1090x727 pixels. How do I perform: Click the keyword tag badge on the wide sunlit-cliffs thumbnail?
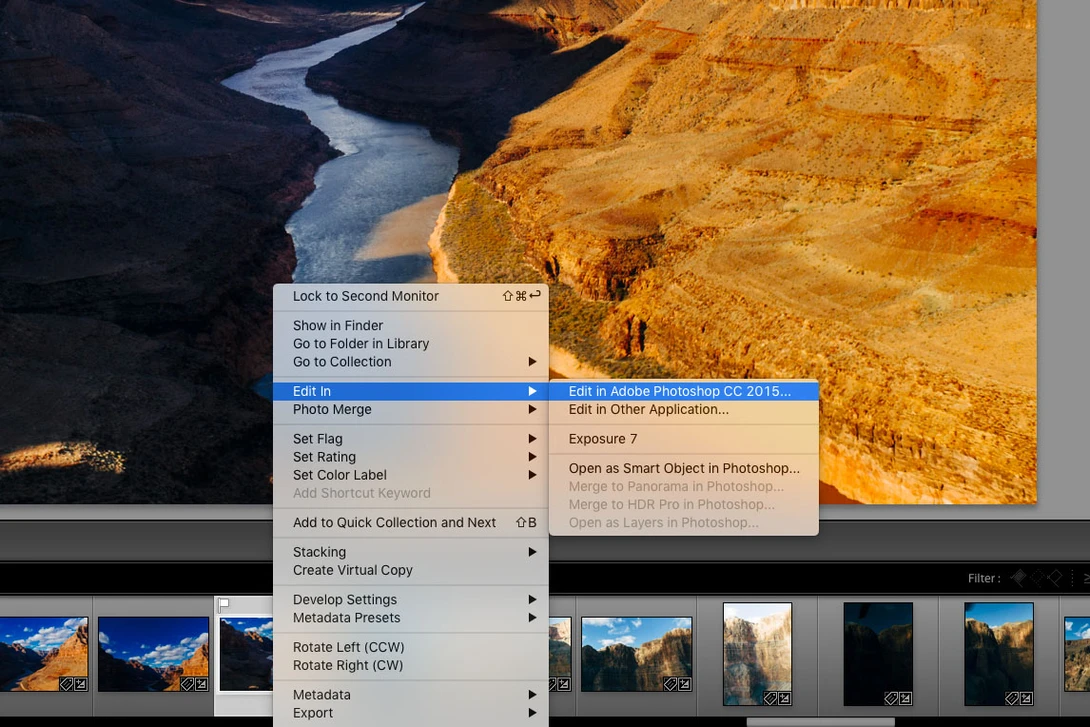pos(670,684)
